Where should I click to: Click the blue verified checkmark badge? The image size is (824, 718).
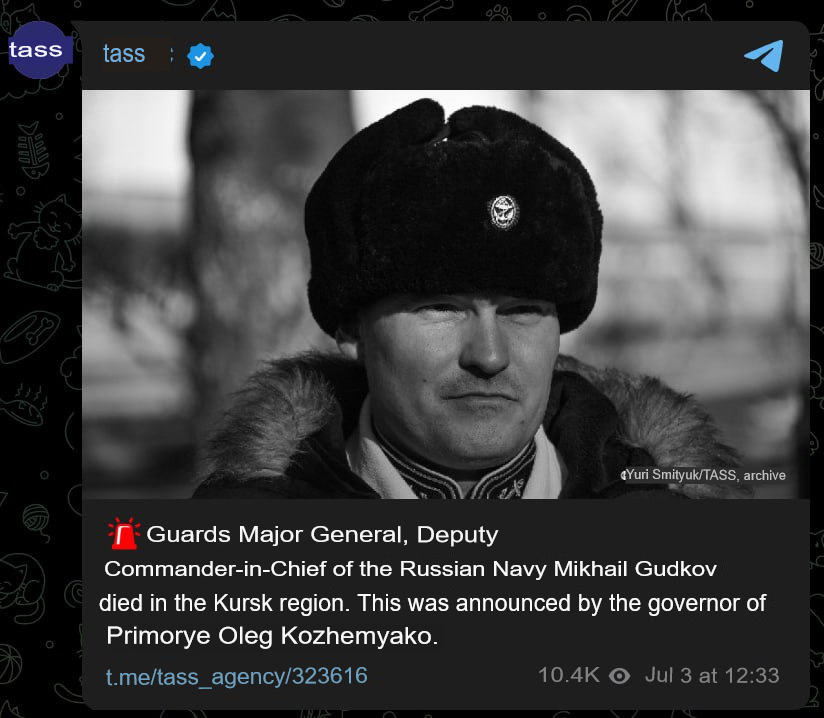[200, 56]
